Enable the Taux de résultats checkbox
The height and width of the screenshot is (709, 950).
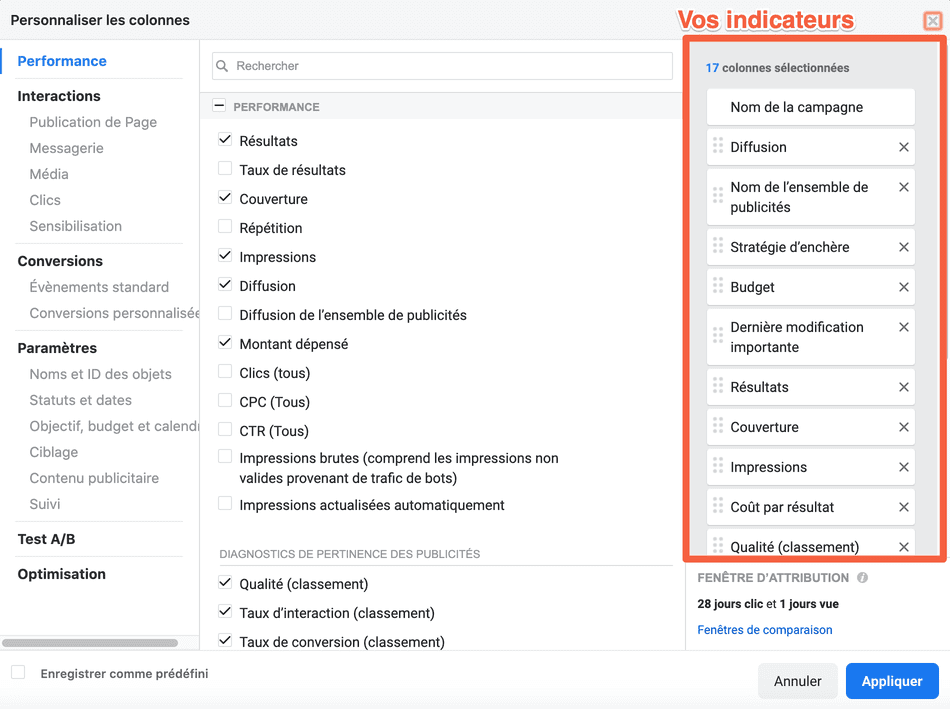(x=225, y=168)
